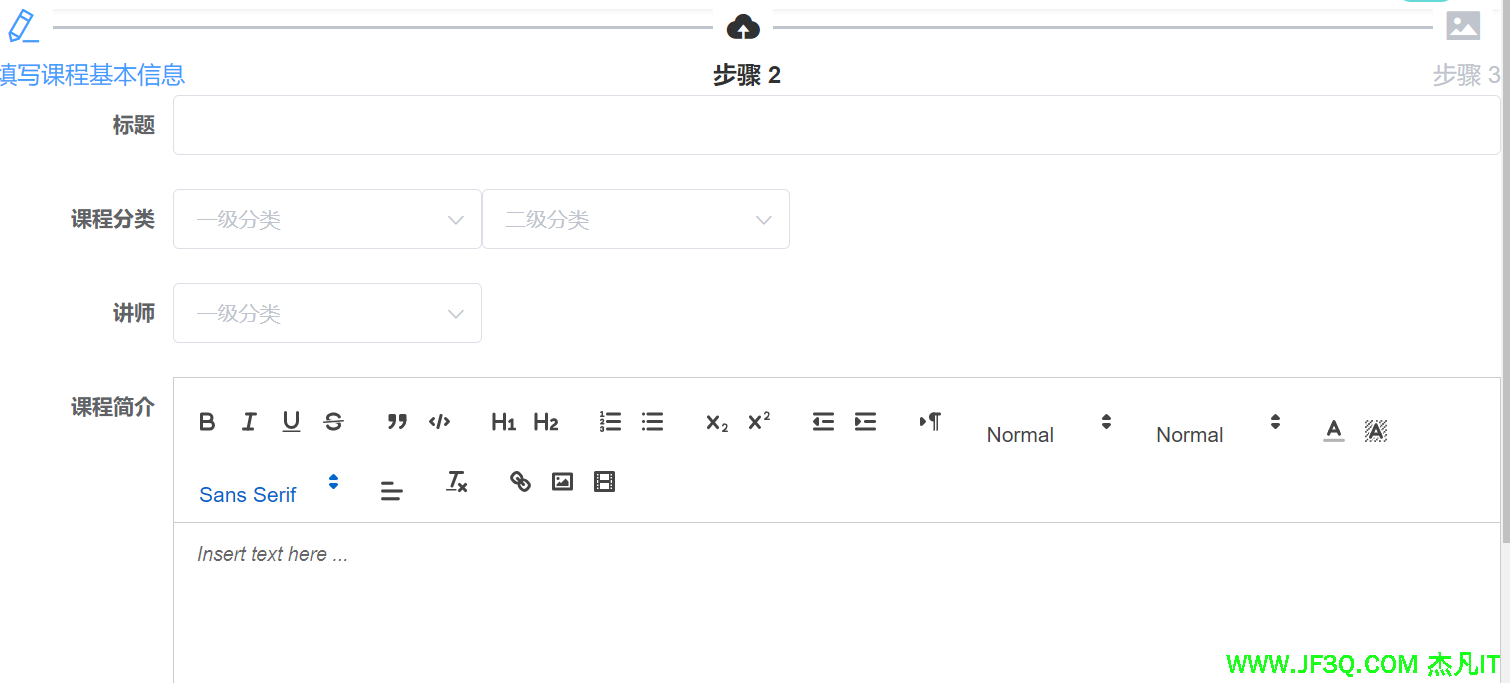
Task: Clear text formatting
Action: pyautogui.click(x=456, y=482)
